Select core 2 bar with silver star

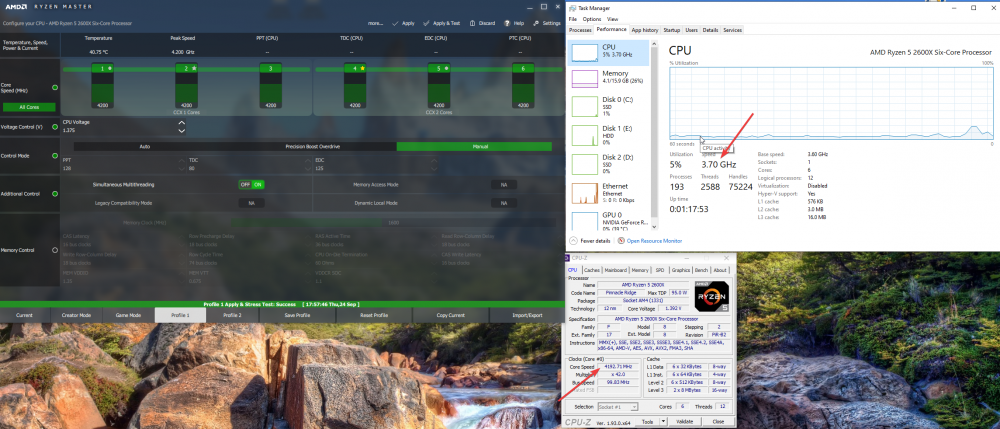pos(186,86)
